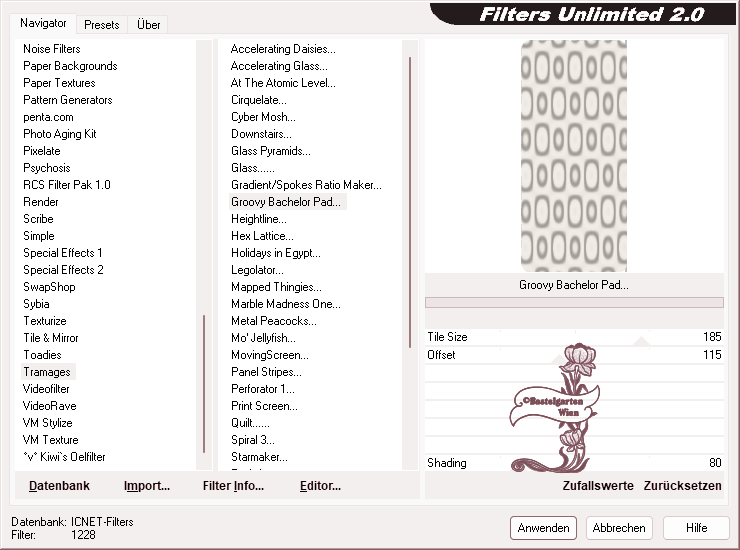Select Tile & Mirror category
Image resolution: width=740 pixels, height=550 pixels.
click(x=51, y=338)
